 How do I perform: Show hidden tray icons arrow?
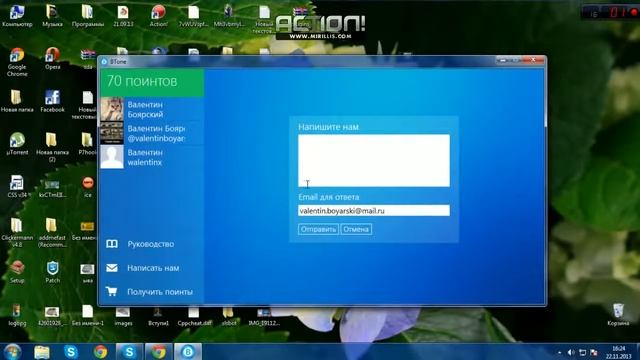click(560, 352)
